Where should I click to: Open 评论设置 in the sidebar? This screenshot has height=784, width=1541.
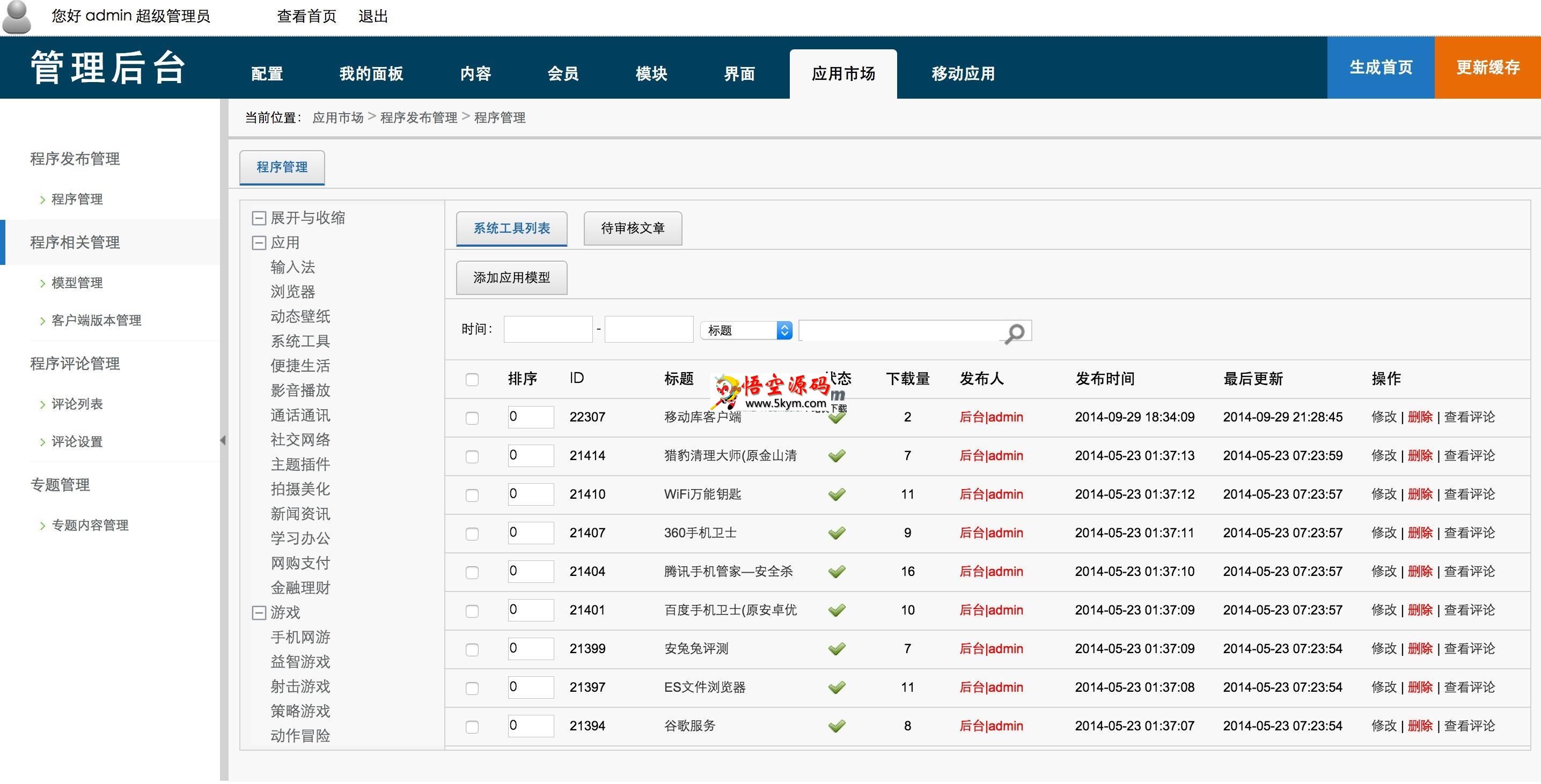(77, 442)
